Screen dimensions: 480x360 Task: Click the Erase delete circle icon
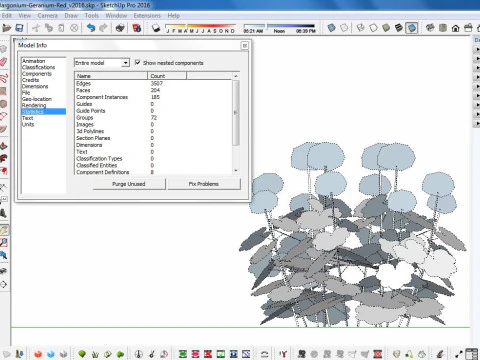[x=74, y=28]
